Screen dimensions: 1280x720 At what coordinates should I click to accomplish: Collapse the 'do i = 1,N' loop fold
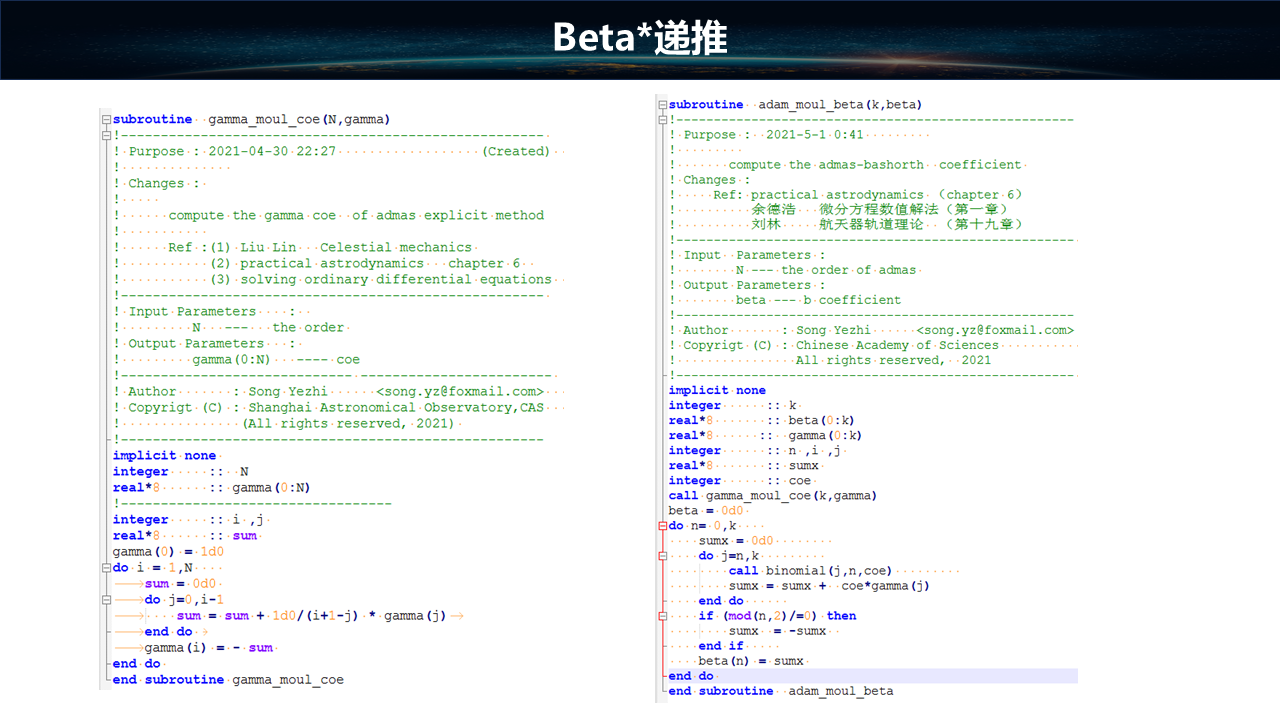point(107,568)
